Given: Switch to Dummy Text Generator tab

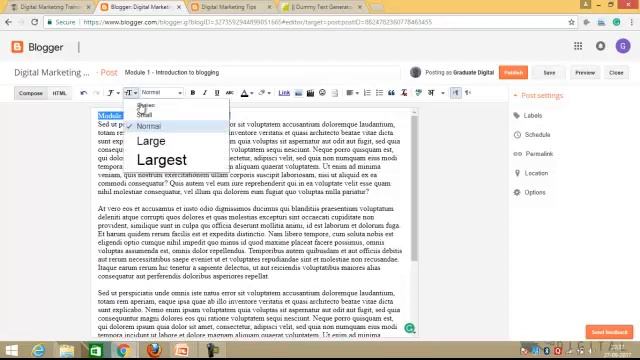Looking at the screenshot, I should coord(322,7).
